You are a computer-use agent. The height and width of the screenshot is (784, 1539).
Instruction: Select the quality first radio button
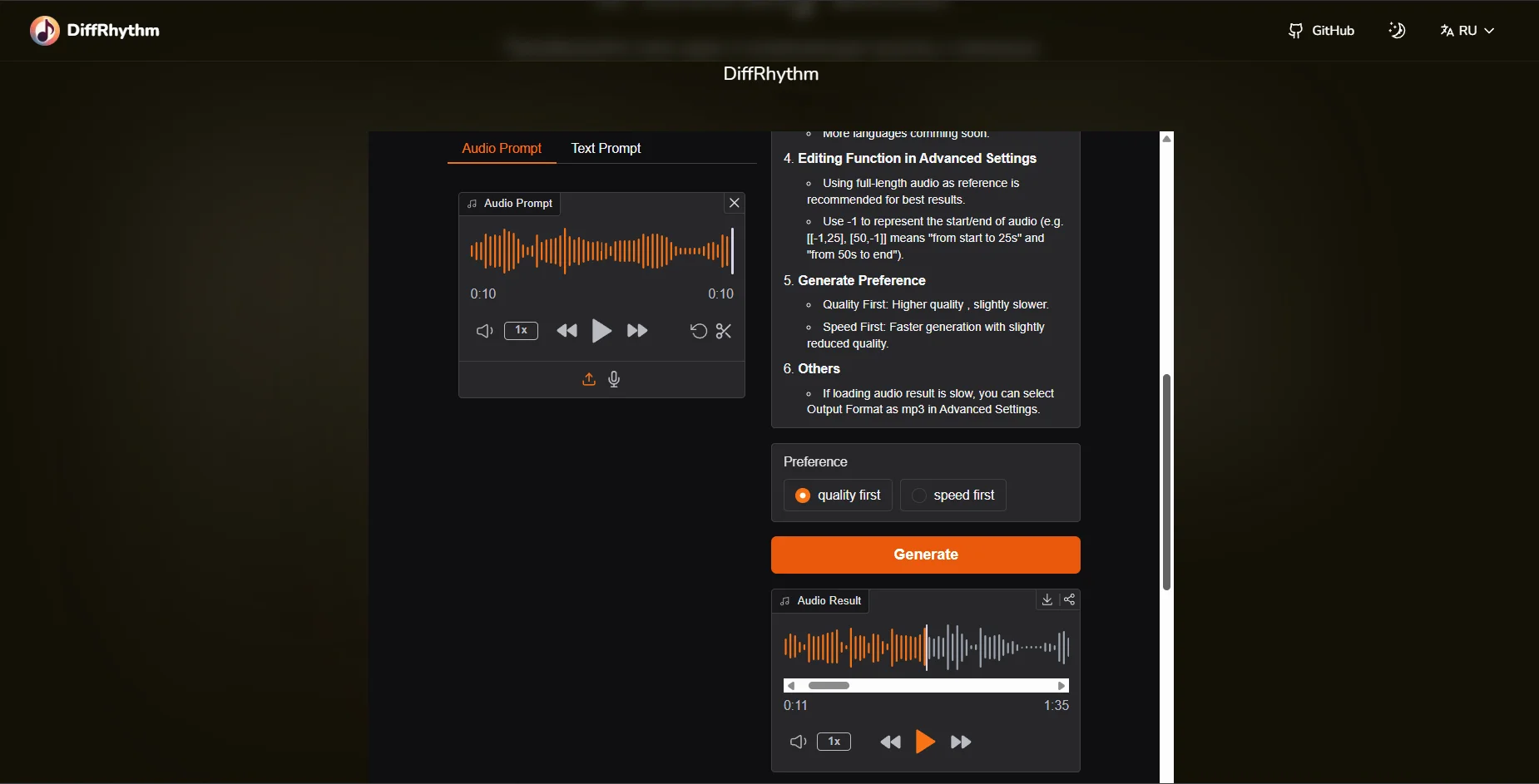point(803,495)
